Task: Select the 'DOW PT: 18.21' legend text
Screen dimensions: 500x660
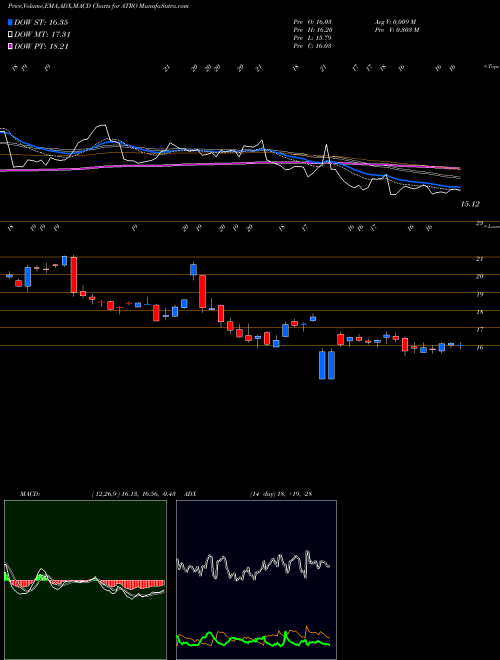Action: [41, 46]
